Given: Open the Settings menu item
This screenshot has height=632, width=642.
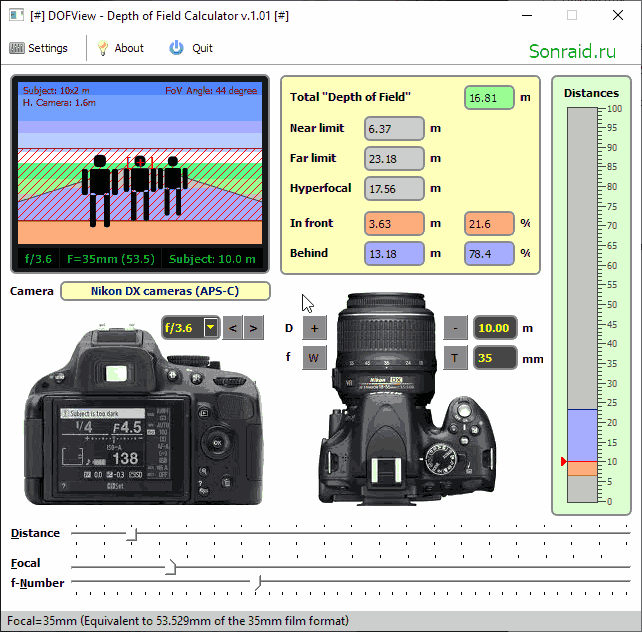Looking at the screenshot, I should (38, 48).
